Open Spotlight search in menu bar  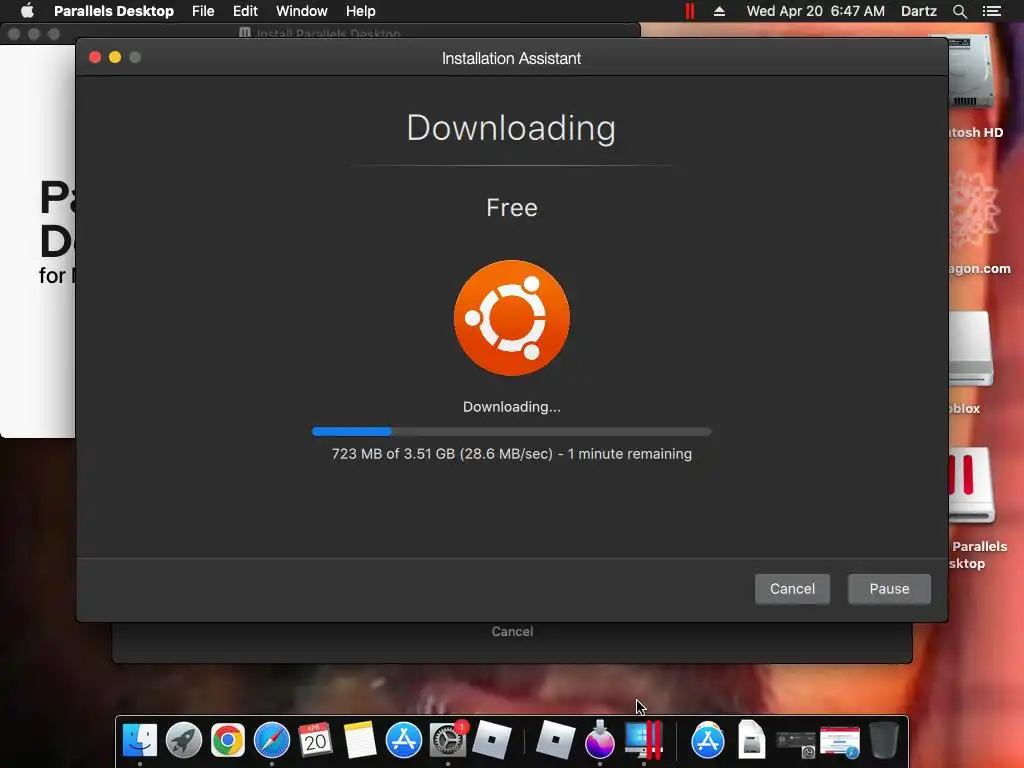(x=959, y=11)
